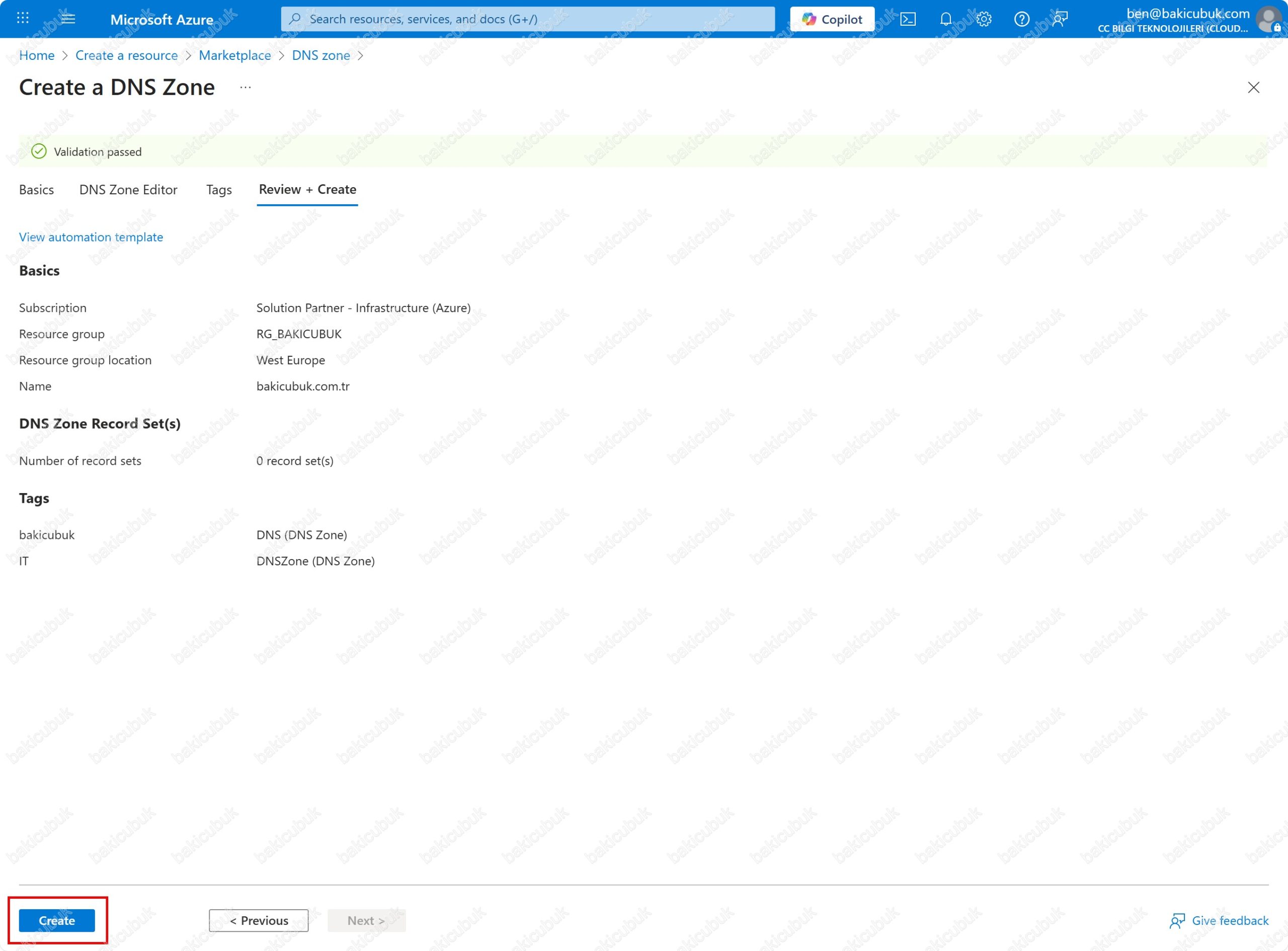Viewport: 1288px width, 951px height.
Task: Go to Create a resource breadcrumb
Action: point(127,55)
